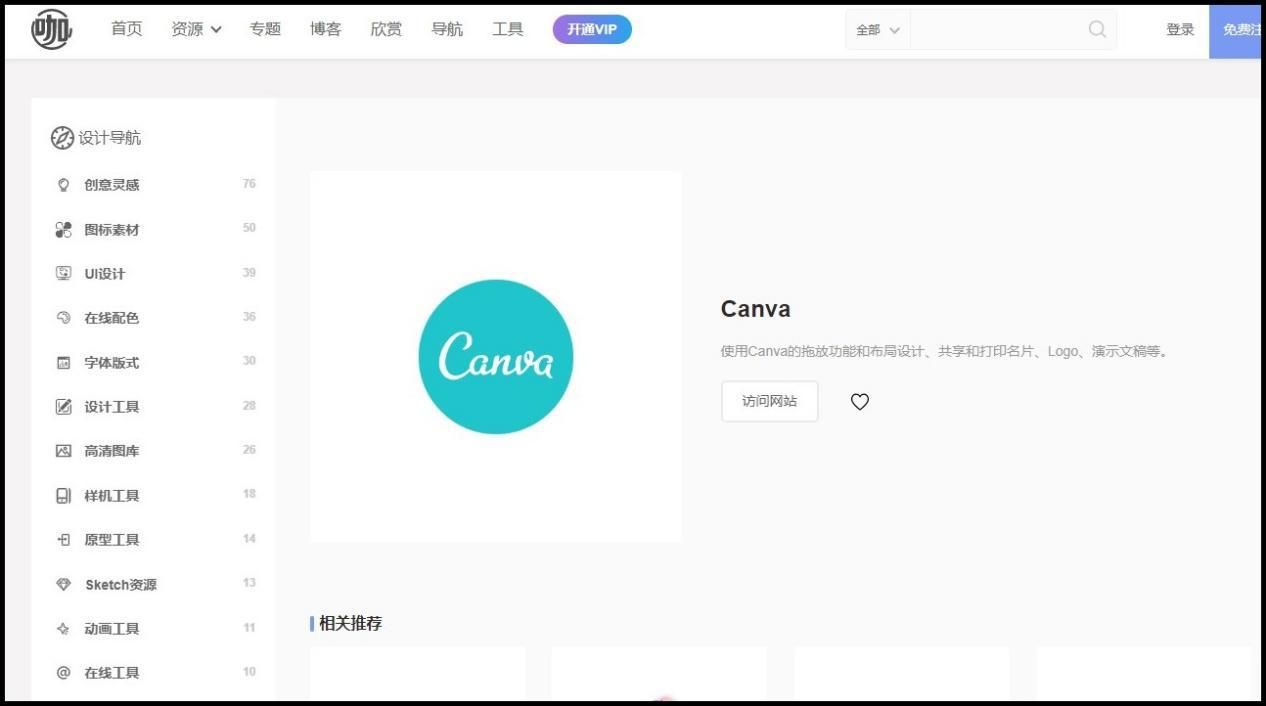
Task: Open the 高清图库 category link
Action: click(x=112, y=451)
